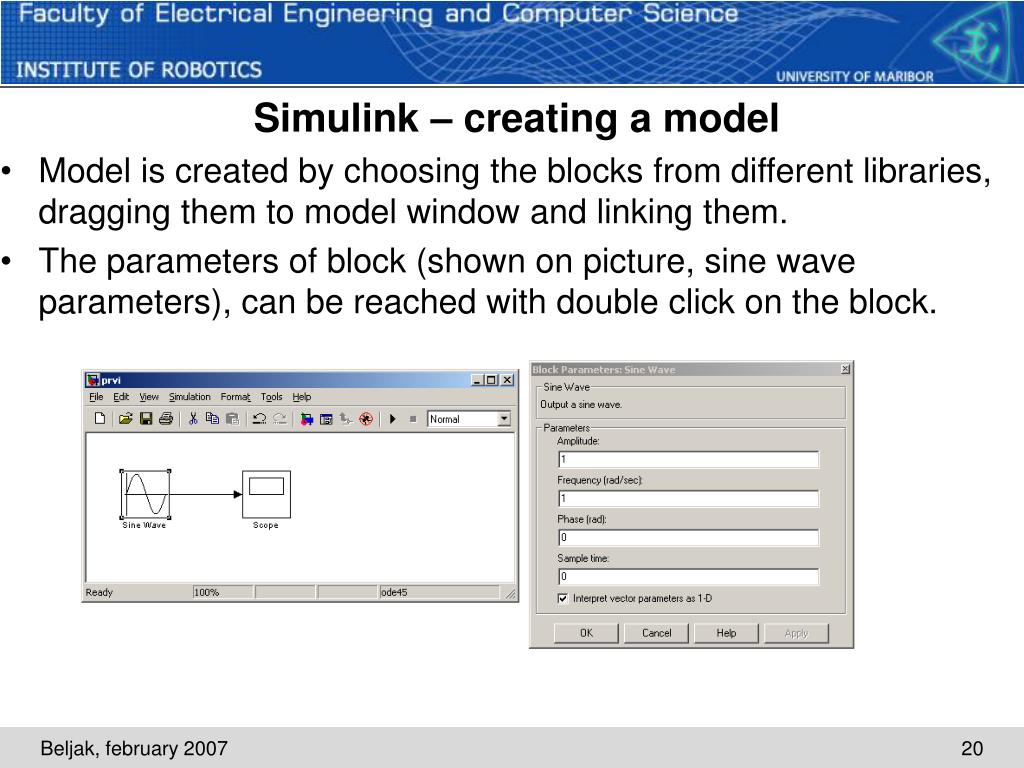The image size is (1024, 768).
Task: Open the Simulink Library Browser icon
Action: [306, 419]
